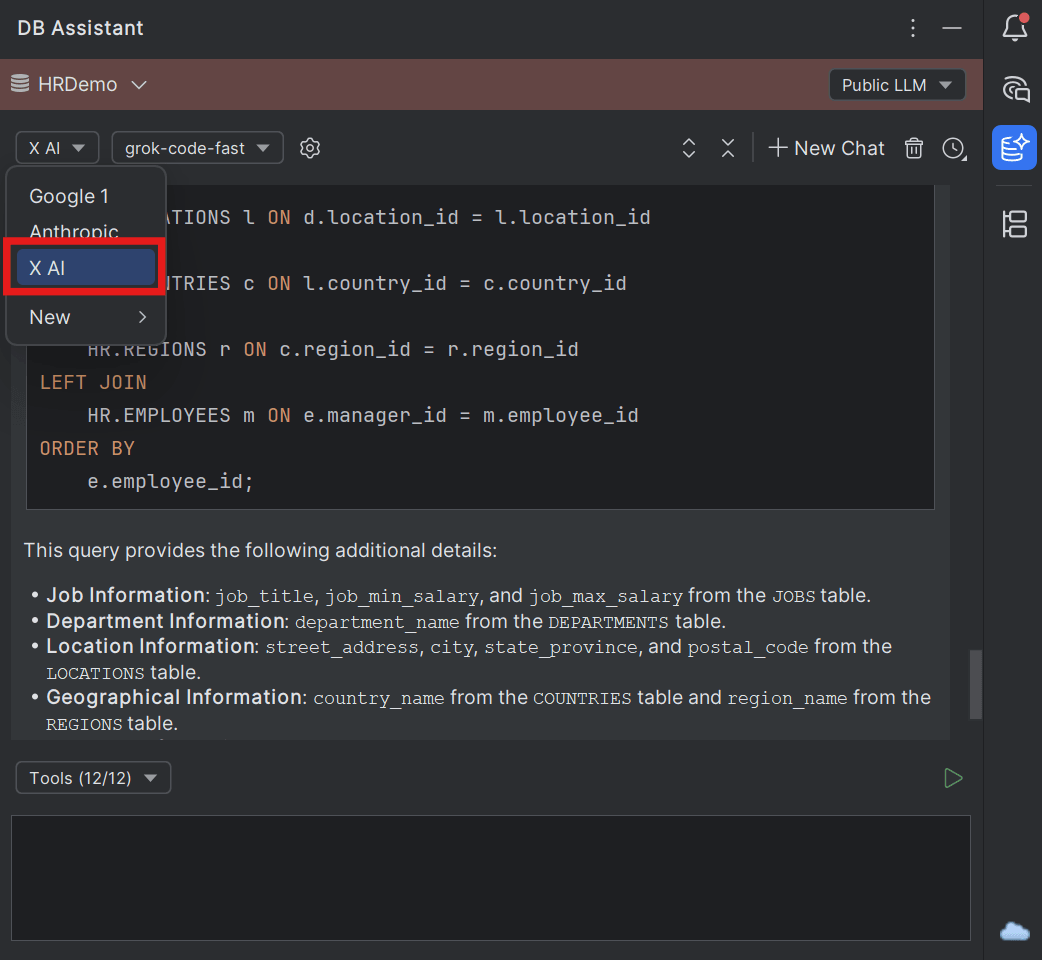Open DB Assistant settings gear
This screenshot has width=1042, height=960.
(x=310, y=147)
